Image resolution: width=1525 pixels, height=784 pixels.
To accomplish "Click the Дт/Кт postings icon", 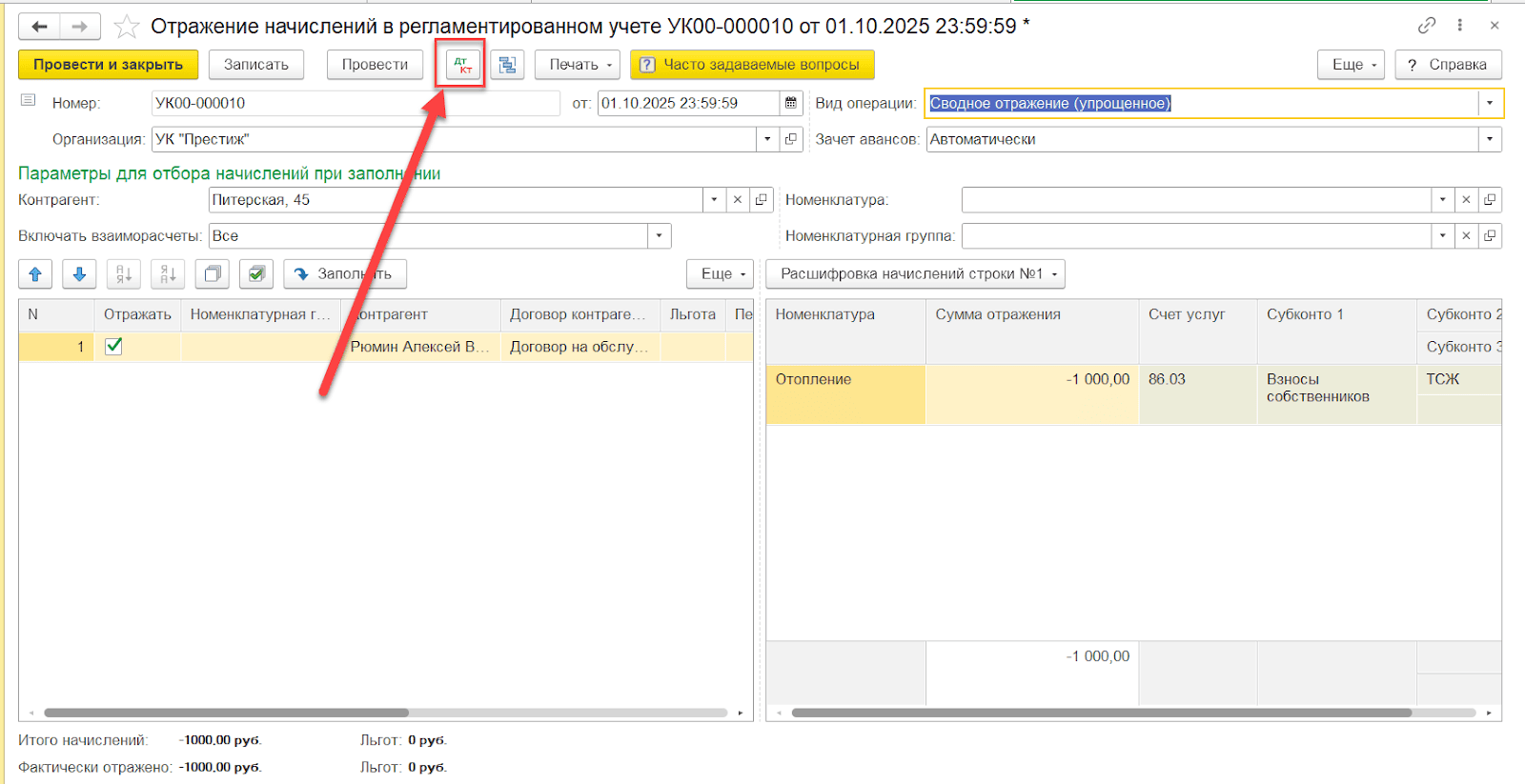I will tap(462, 65).
